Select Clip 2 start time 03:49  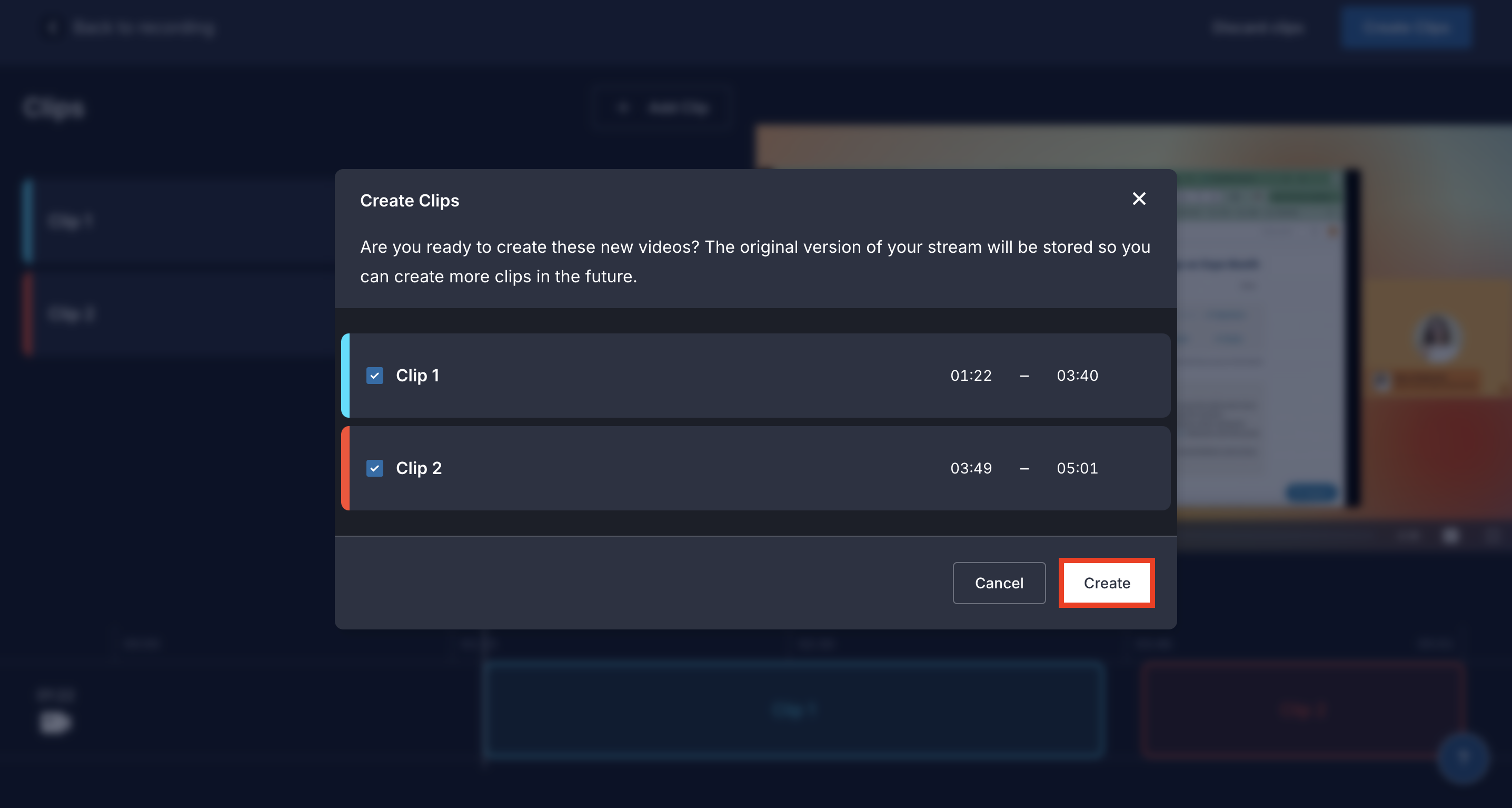tap(971, 469)
